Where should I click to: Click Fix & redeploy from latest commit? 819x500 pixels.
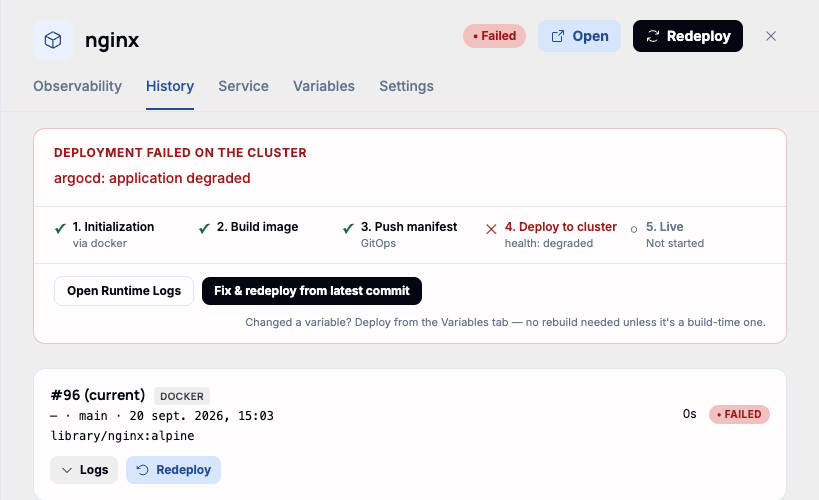[x=312, y=291]
